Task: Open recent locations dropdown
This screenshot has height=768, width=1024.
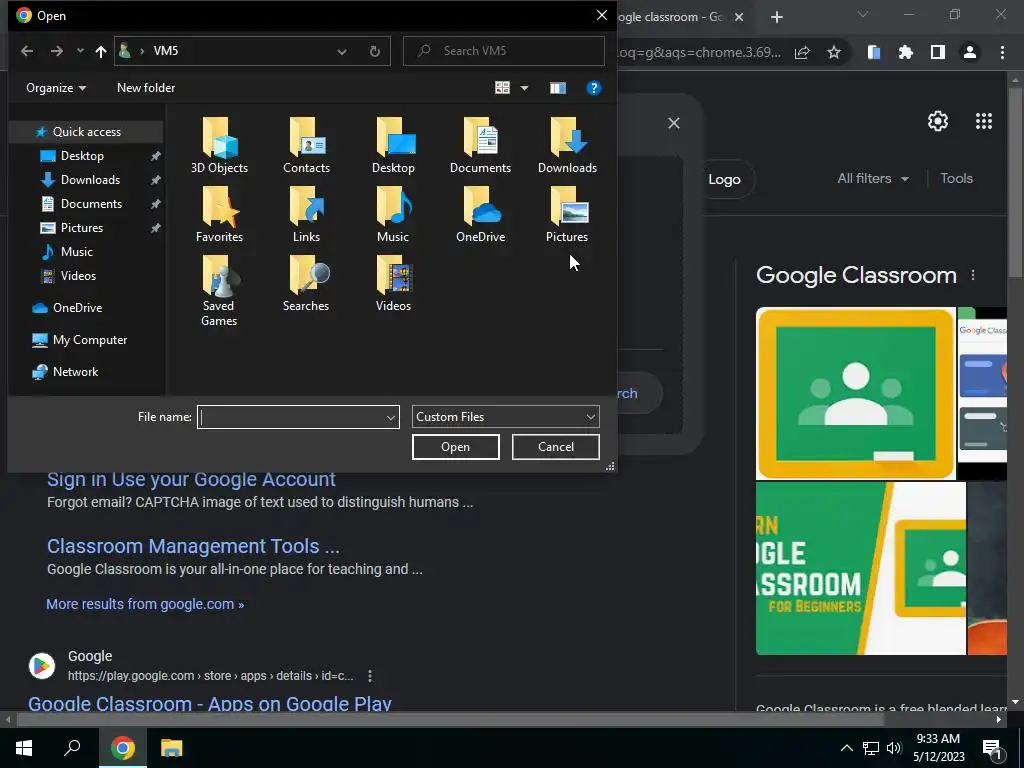Action: 80,51
